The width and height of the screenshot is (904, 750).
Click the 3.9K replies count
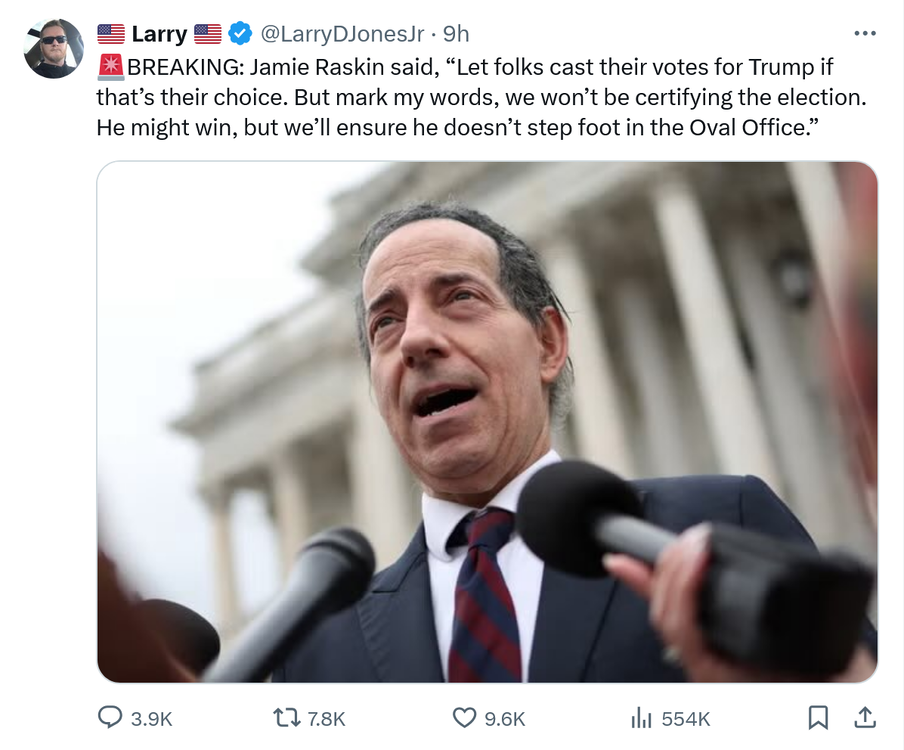[x=151, y=718]
